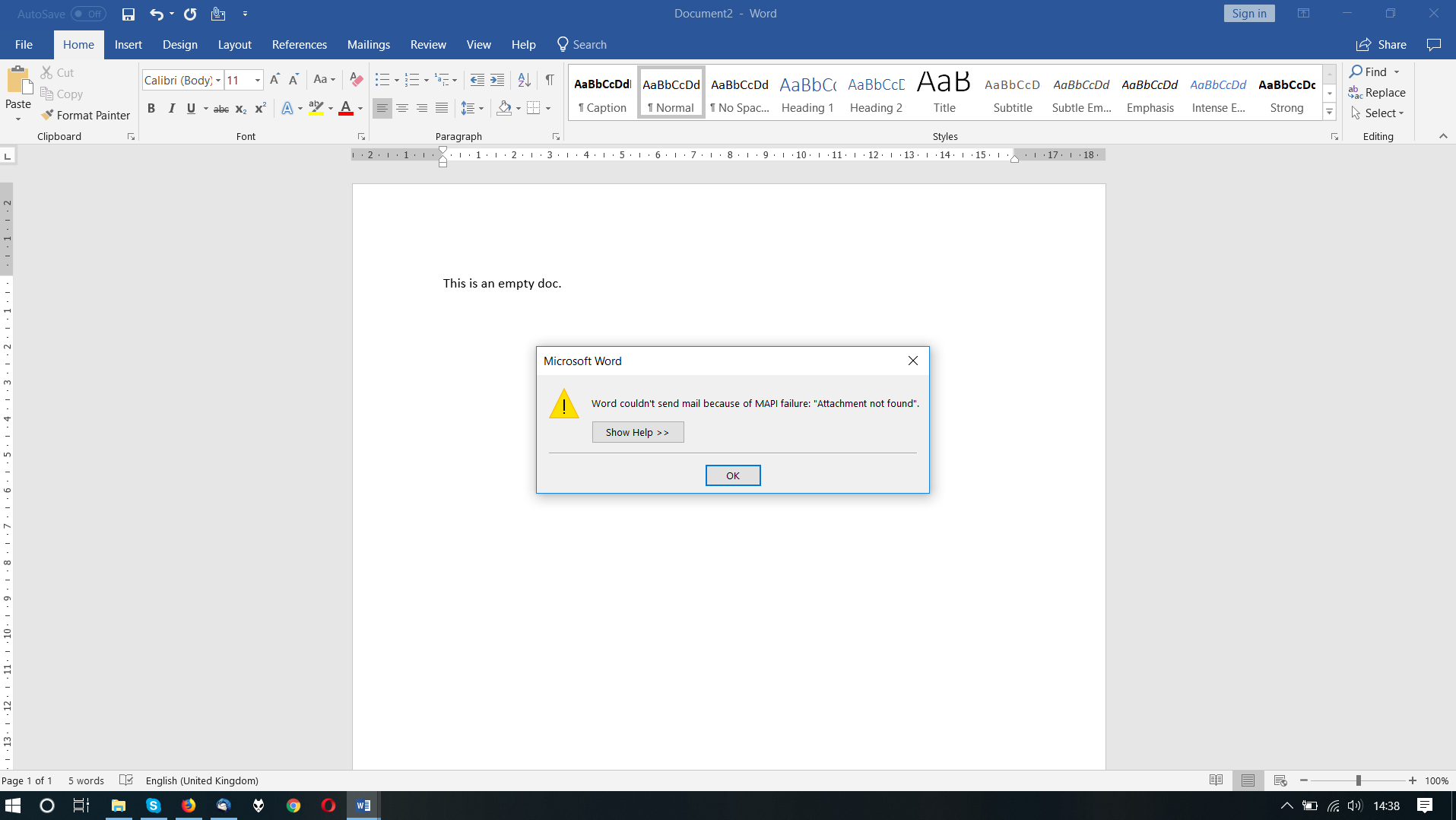Click the Cut scissors command
This screenshot has height=820, width=1456.
[57, 72]
